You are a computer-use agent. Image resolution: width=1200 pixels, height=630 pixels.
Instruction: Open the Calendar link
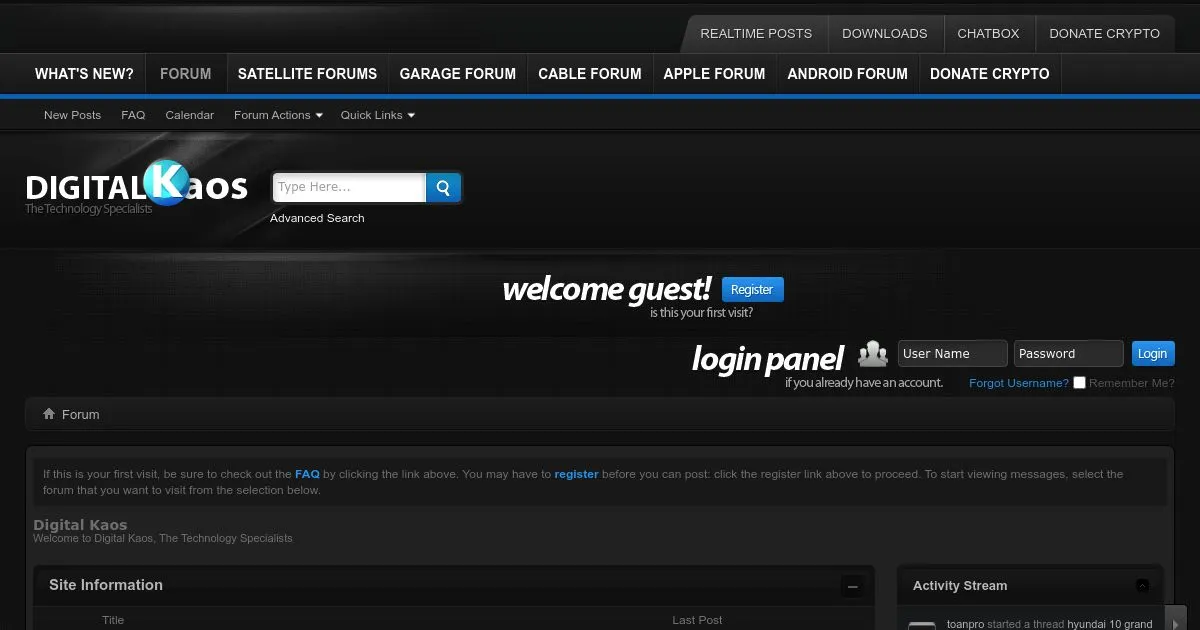point(190,115)
